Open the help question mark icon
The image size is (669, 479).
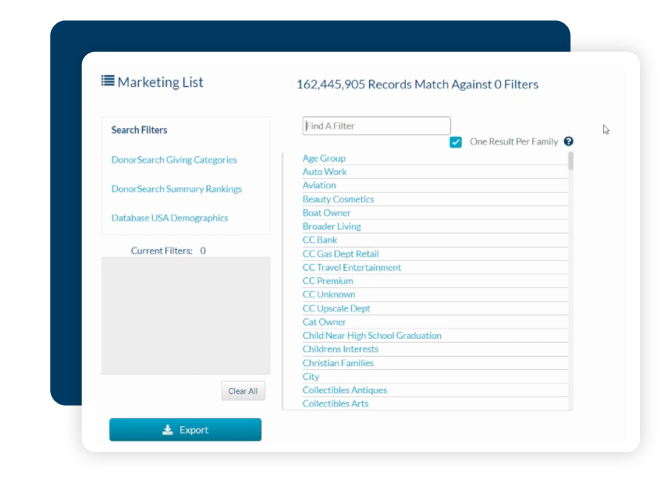pos(568,141)
